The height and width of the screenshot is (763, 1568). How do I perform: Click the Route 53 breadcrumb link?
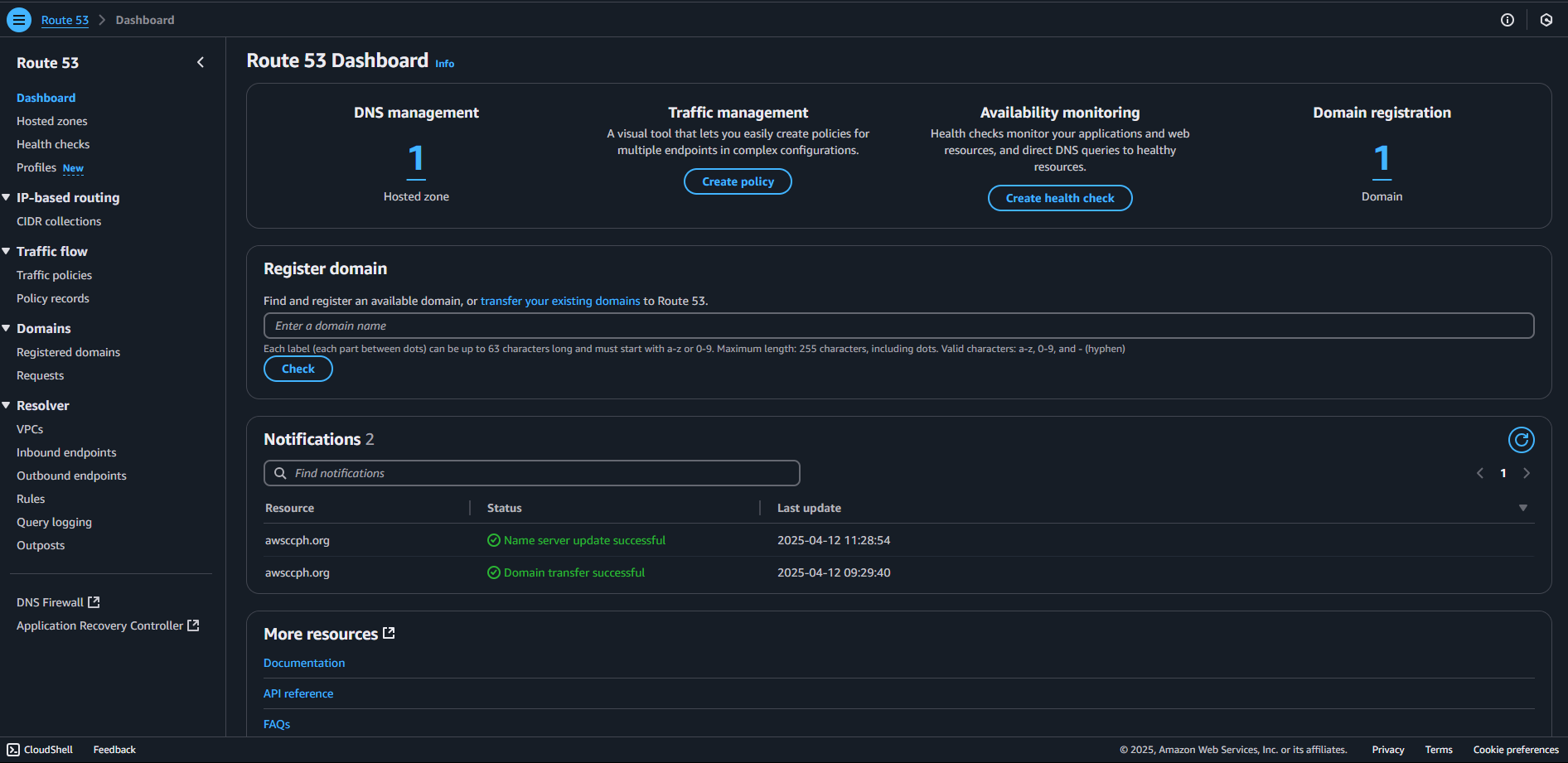point(65,20)
